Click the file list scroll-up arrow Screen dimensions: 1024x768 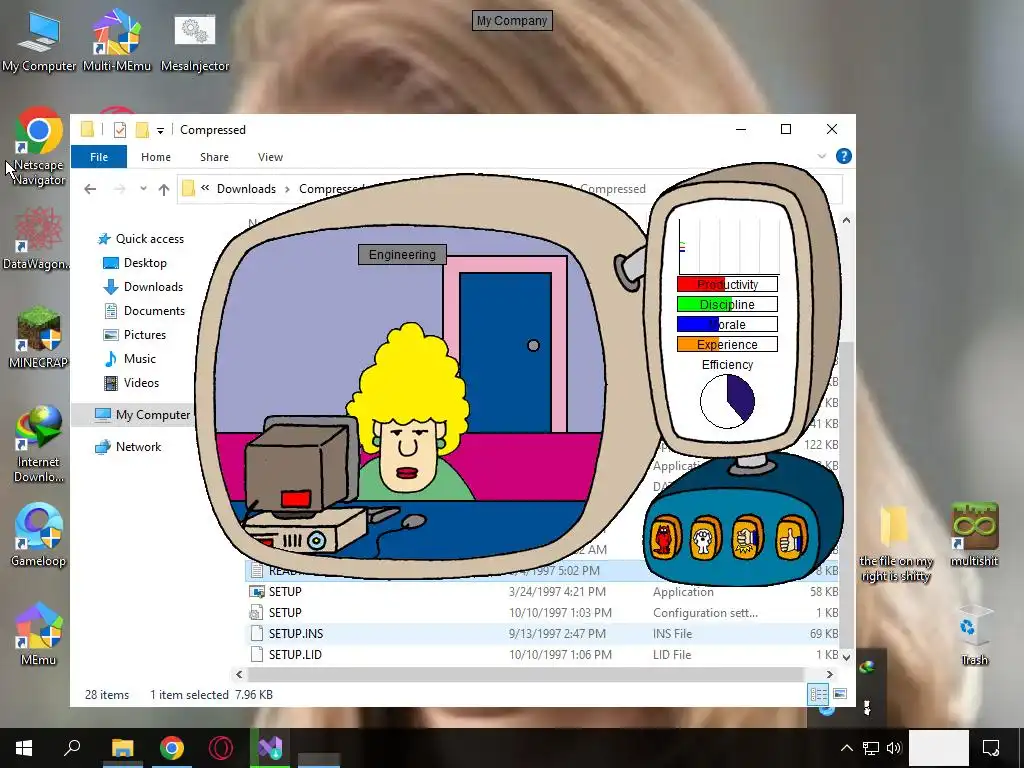click(846, 221)
